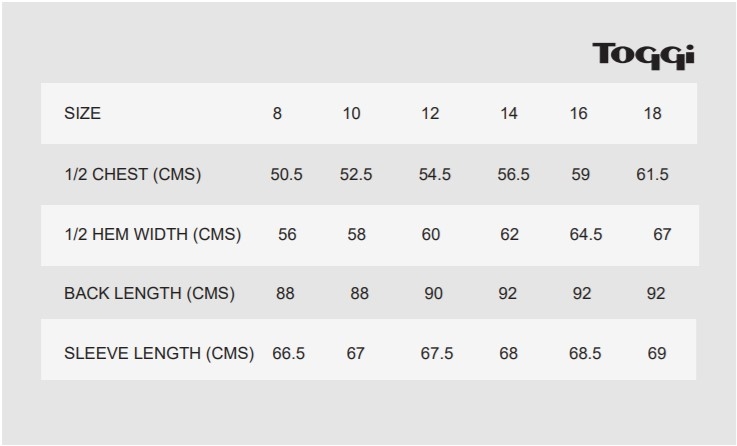Viewport: 737px width, 446px height.
Task: Click the 50.5 chest value
Action: pos(286,174)
